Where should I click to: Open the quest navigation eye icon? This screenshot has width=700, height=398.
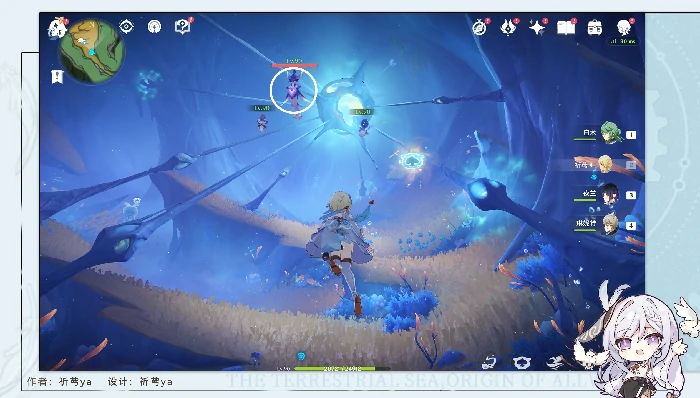tap(126, 27)
